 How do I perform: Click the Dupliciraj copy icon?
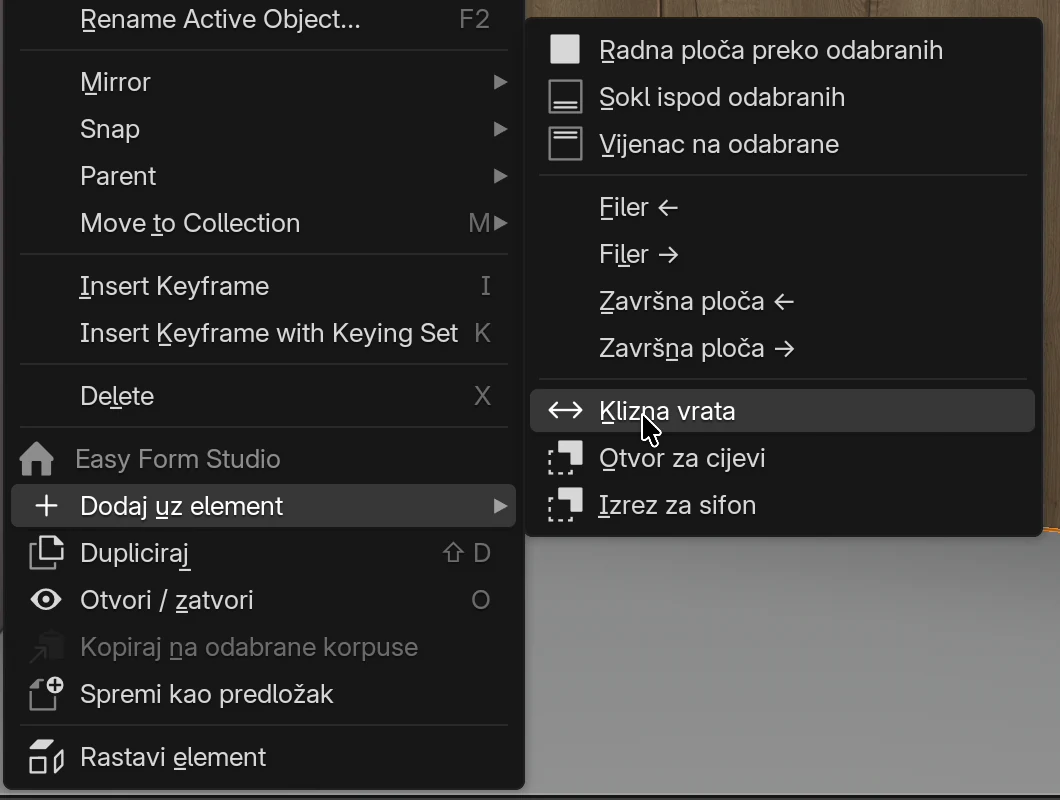[47, 552]
